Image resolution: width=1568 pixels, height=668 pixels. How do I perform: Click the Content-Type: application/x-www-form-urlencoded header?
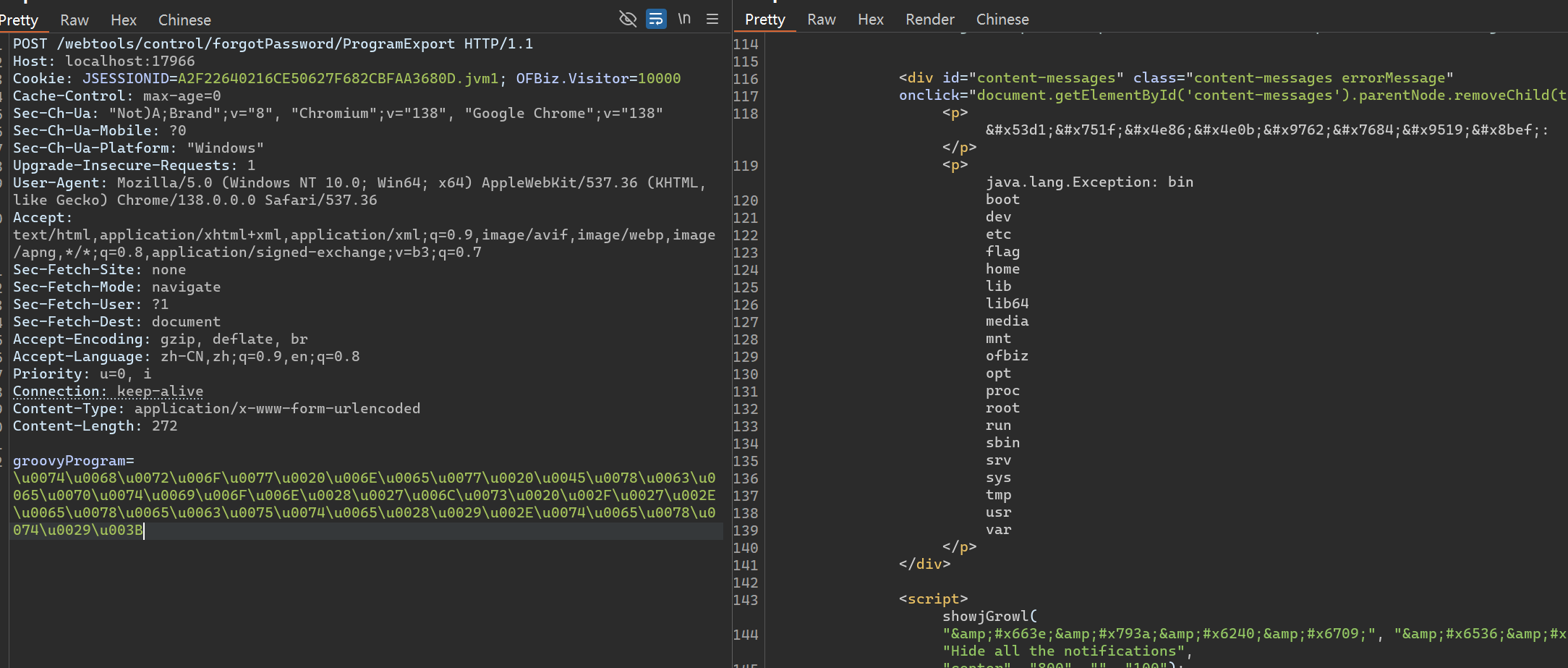point(216,409)
